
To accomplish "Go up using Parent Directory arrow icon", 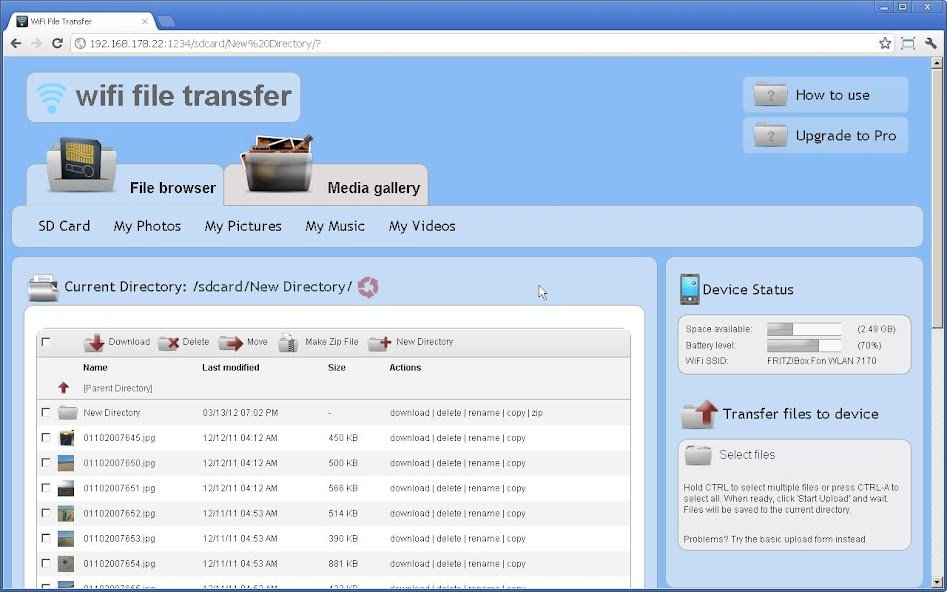I will point(63,388).
